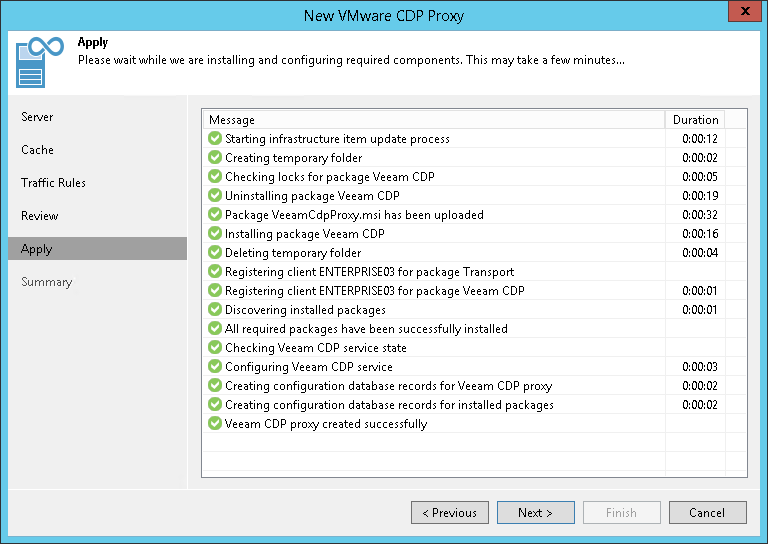Click check icon for Checking Veeam CDP service state
The height and width of the screenshot is (544, 768).
[x=215, y=348]
